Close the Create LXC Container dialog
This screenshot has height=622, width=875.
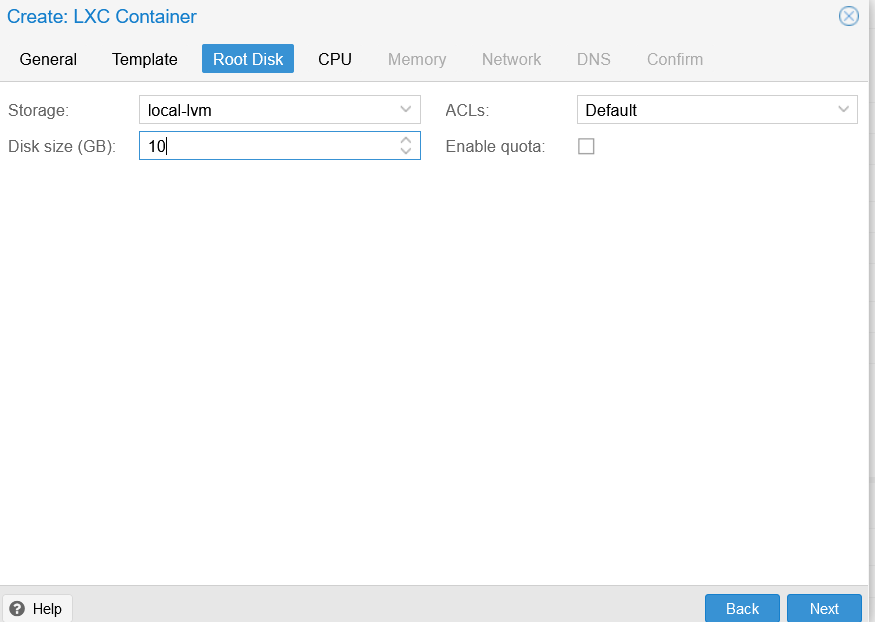click(x=848, y=16)
